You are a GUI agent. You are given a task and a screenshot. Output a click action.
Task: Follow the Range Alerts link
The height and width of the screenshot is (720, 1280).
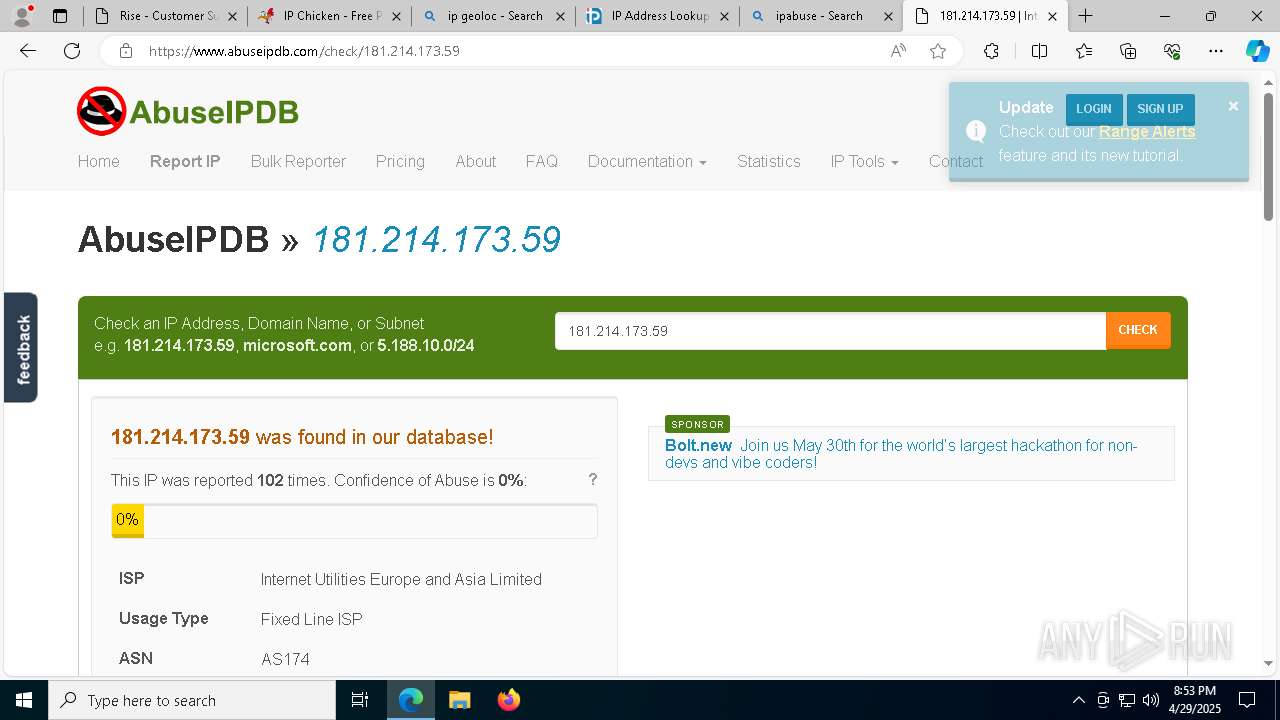click(1147, 131)
